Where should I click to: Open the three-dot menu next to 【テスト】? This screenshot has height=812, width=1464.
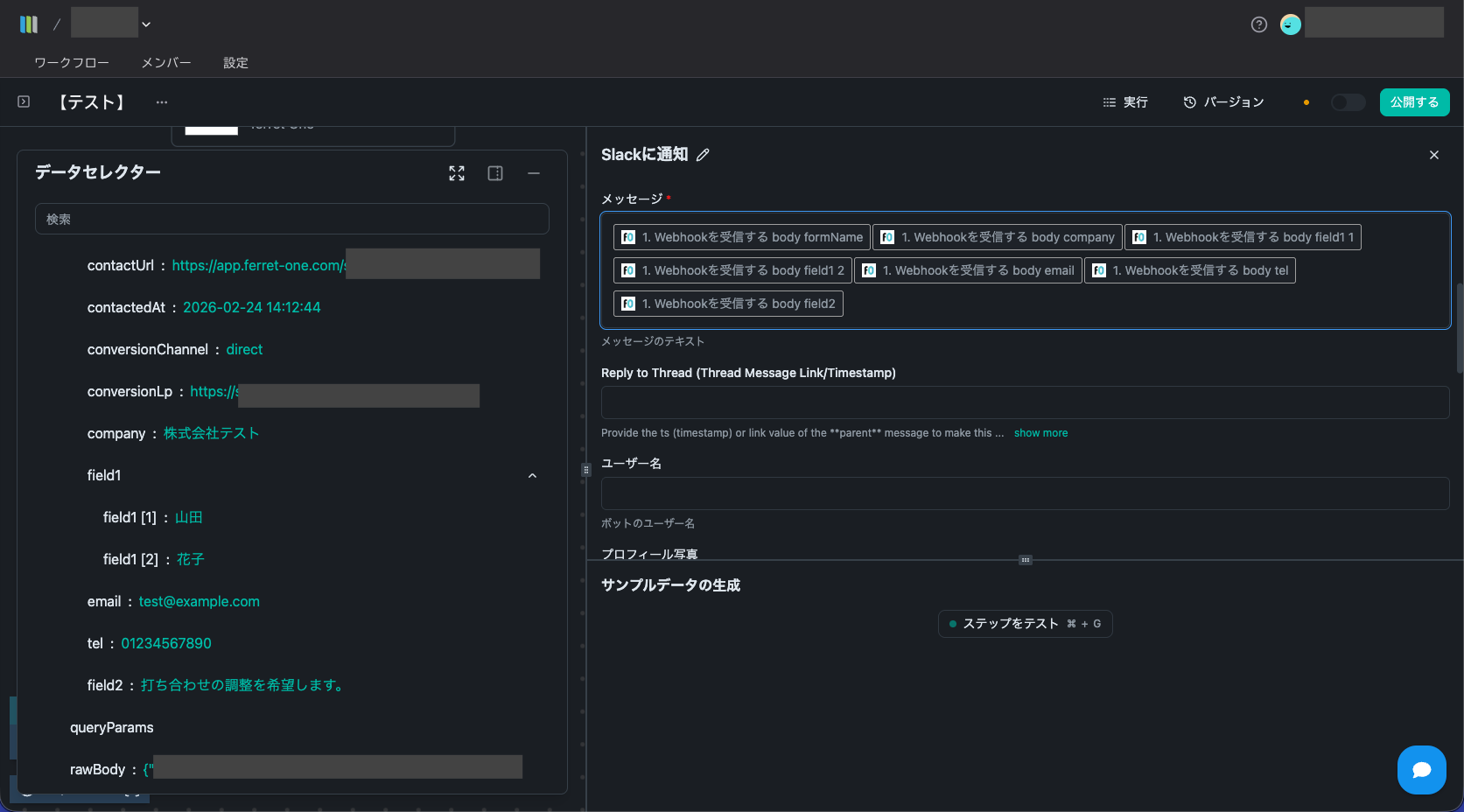(162, 102)
